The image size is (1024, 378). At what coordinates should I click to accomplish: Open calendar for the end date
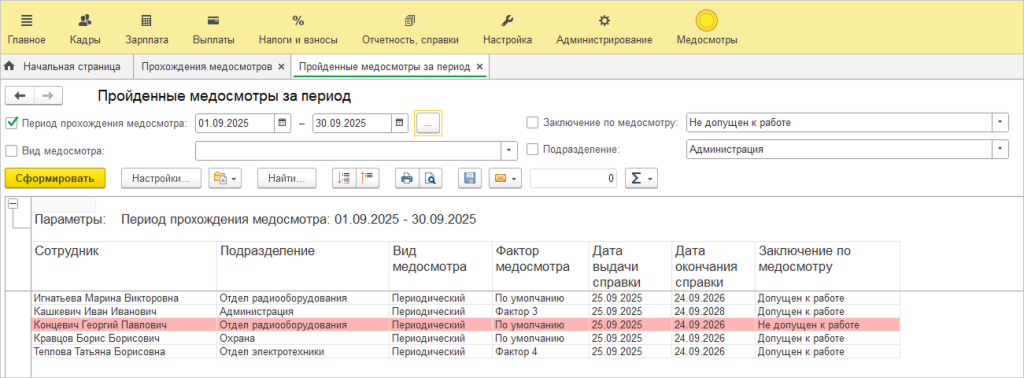tap(400, 123)
